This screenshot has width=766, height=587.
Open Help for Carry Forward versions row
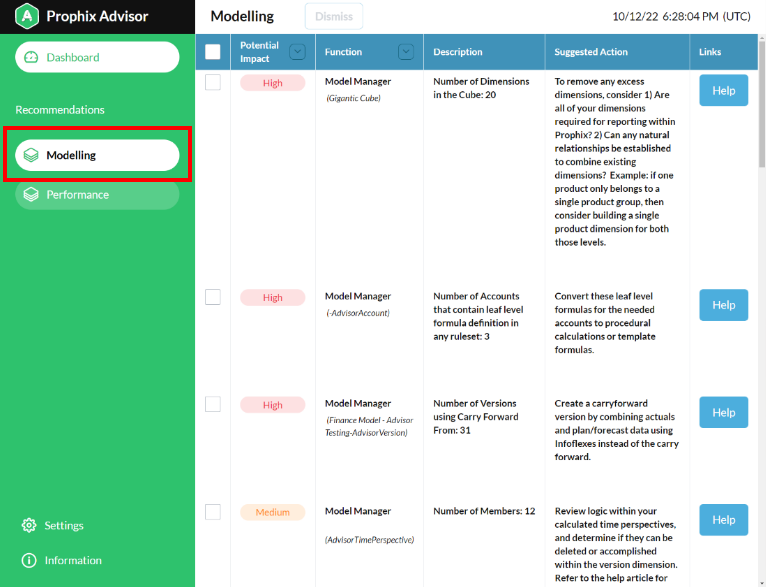click(x=723, y=413)
